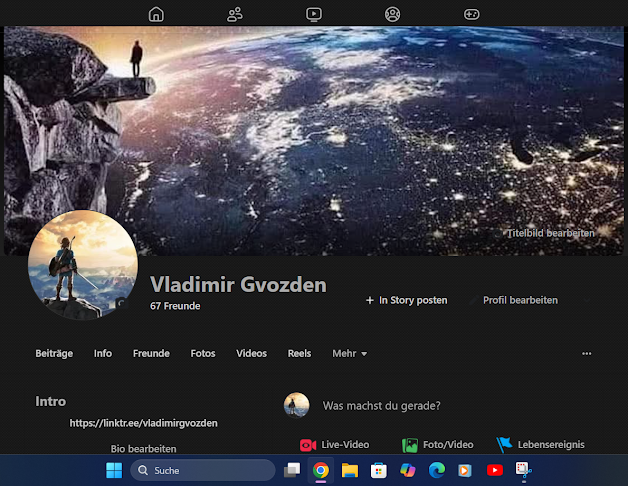The image size is (628, 486).
Task: Open the three-dots profile options menu
Action: [x=587, y=353]
